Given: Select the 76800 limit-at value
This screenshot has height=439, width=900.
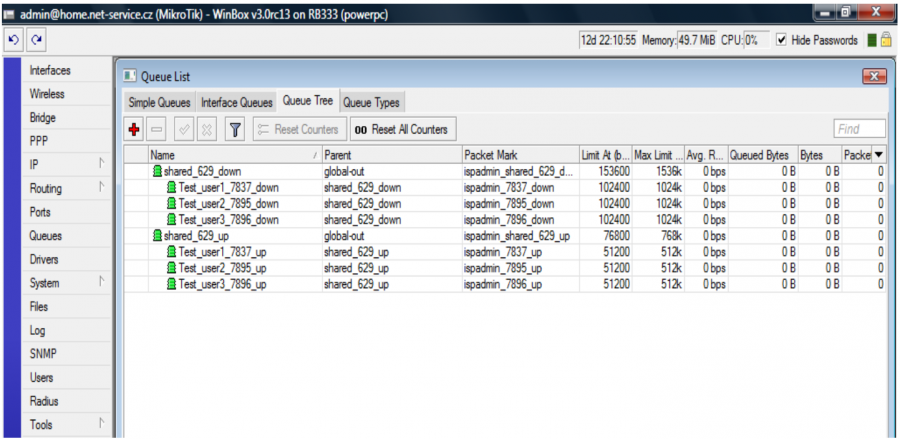Looking at the screenshot, I should pyautogui.click(x=616, y=236).
